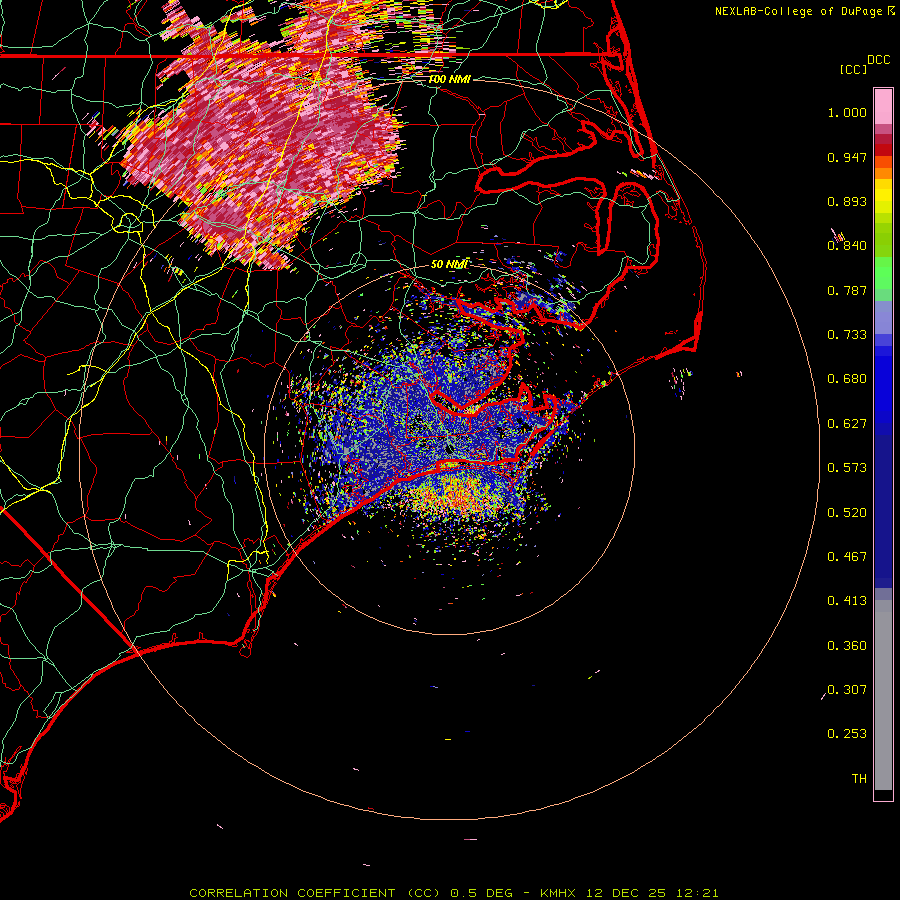
Task: Select the 0.573 scale value
Action: 847,468
